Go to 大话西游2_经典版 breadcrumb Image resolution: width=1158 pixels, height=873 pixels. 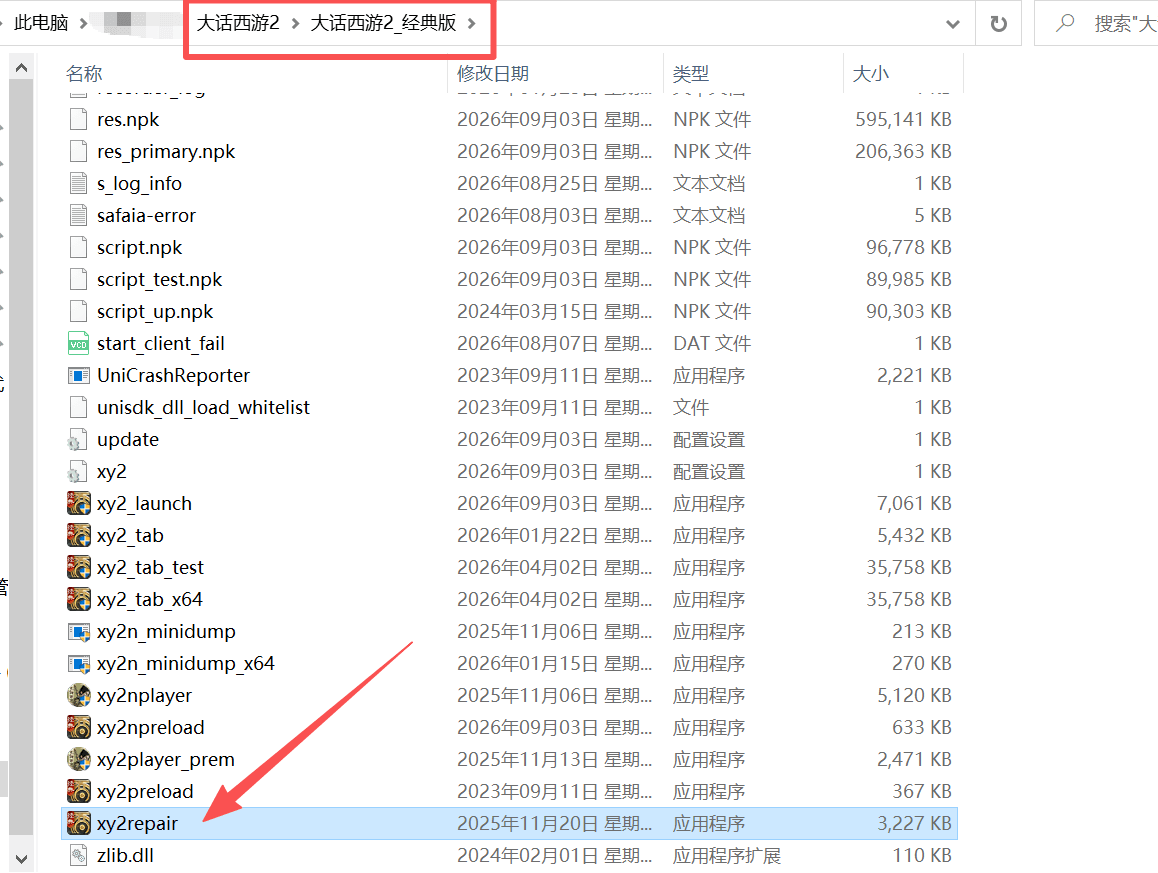pos(383,23)
